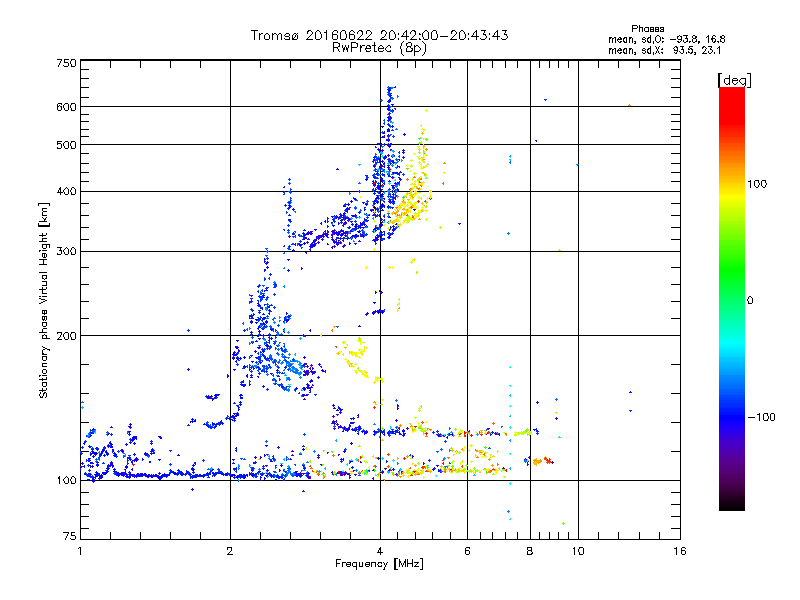Click the x-axis tick label '4'
The image size is (800, 600).
point(380,551)
